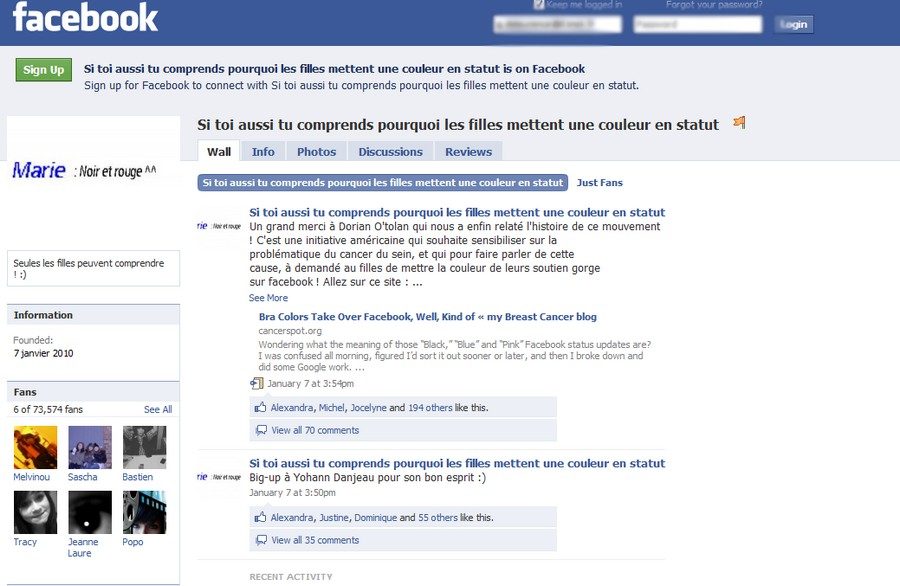Expand View all 70 comments
Screen dimensions: 900x586
pyautogui.click(x=315, y=430)
